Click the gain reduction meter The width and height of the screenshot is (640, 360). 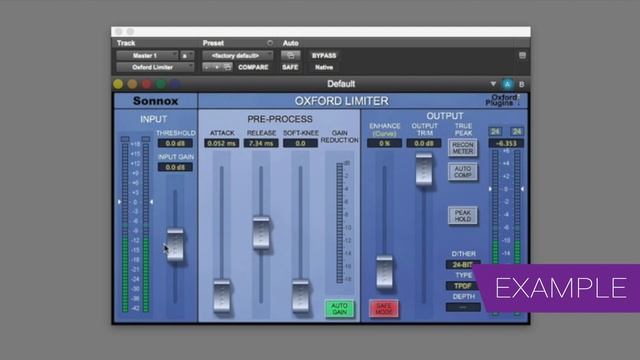[x=340, y=223]
